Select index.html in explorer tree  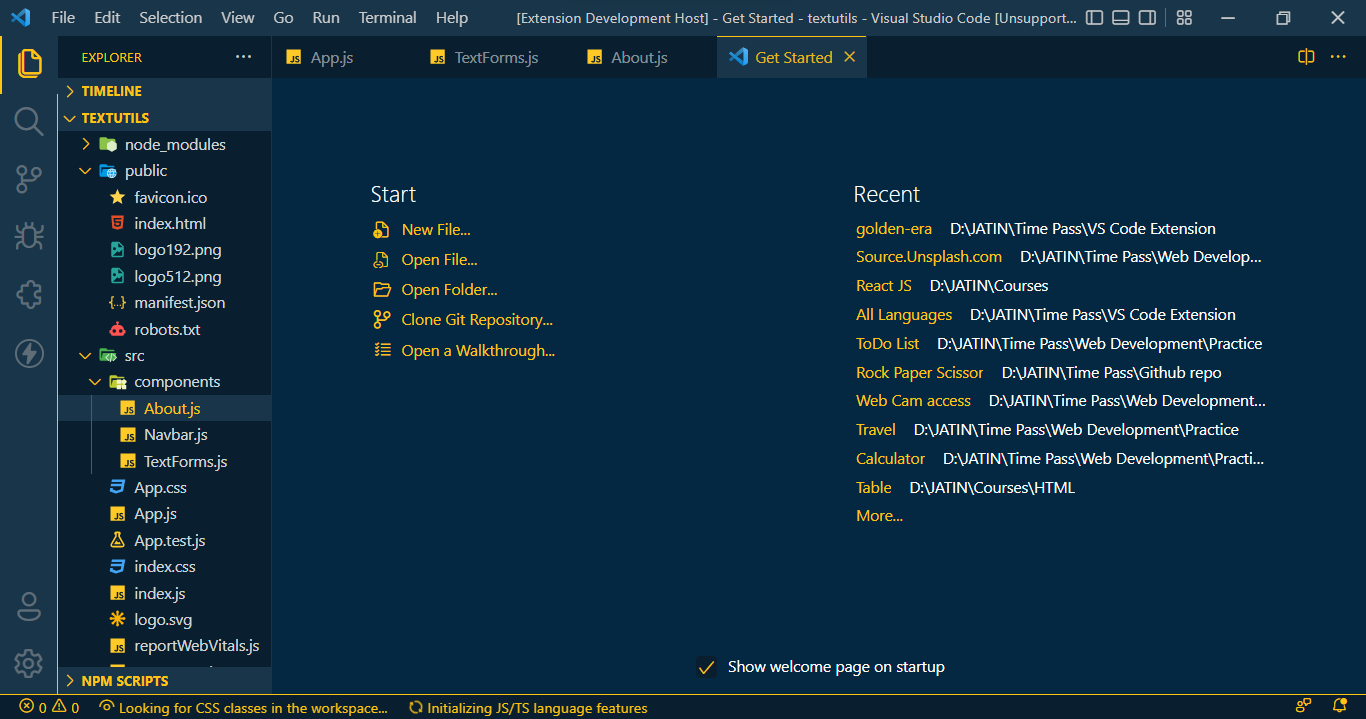tap(164, 223)
